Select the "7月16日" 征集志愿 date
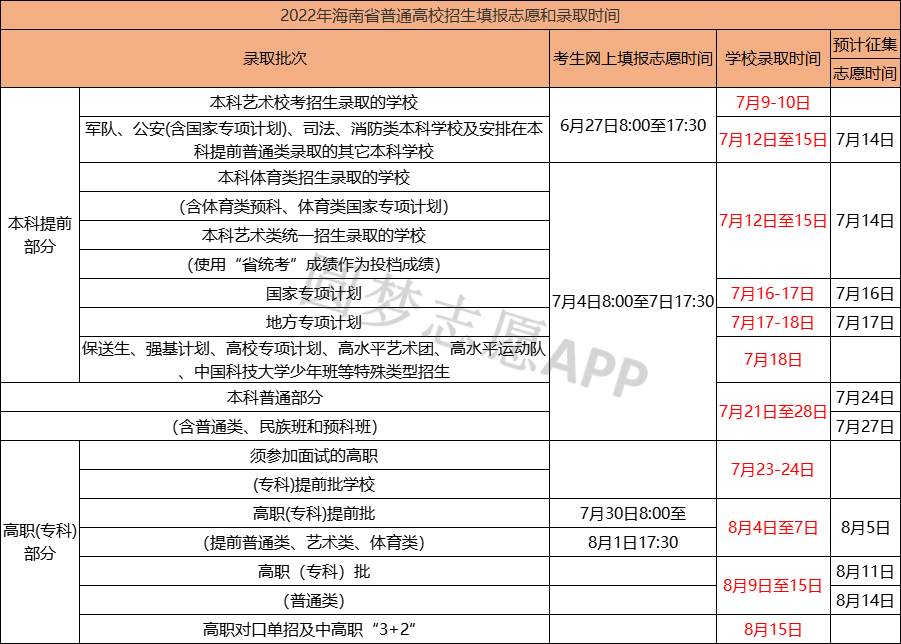The image size is (901, 644). tap(865, 294)
